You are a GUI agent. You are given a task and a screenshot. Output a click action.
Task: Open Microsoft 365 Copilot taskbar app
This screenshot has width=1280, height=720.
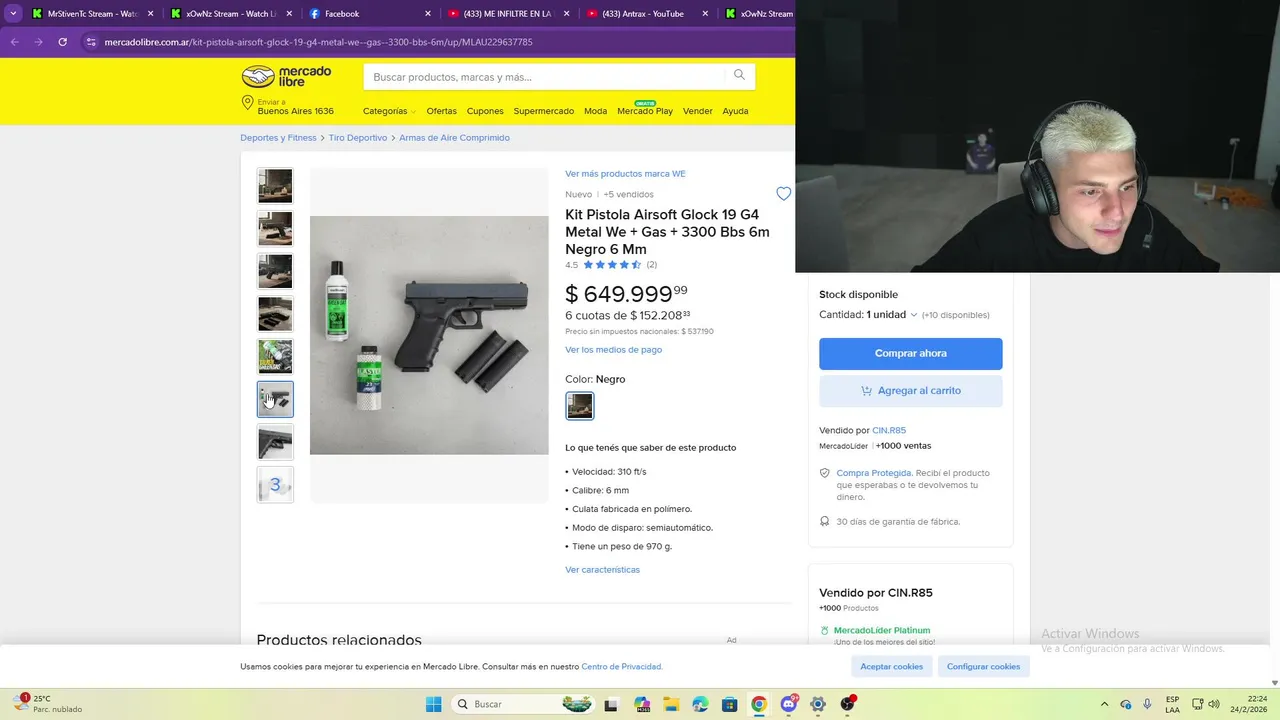642,704
